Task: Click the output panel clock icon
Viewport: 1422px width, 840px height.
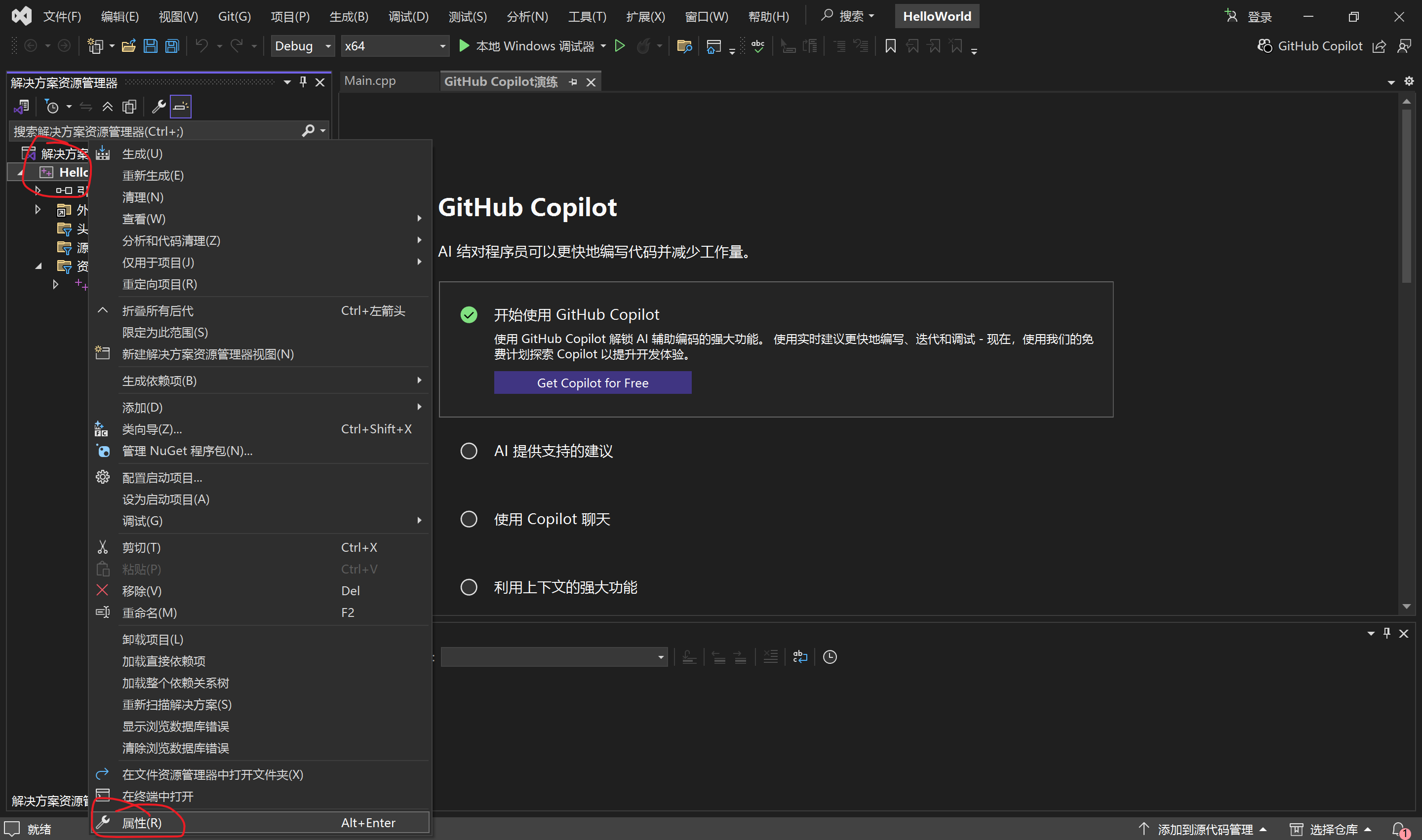Action: pos(829,657)
